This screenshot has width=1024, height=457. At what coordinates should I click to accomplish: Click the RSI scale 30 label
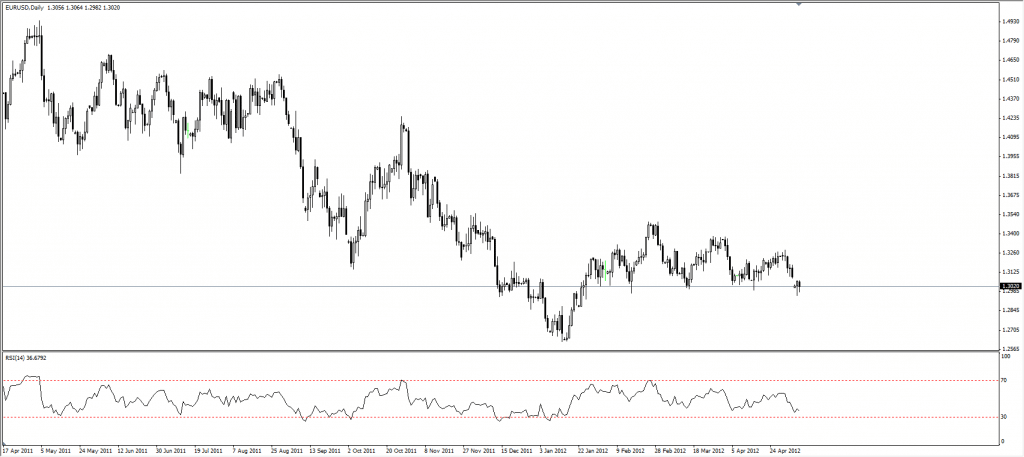tap(1004, 417)
